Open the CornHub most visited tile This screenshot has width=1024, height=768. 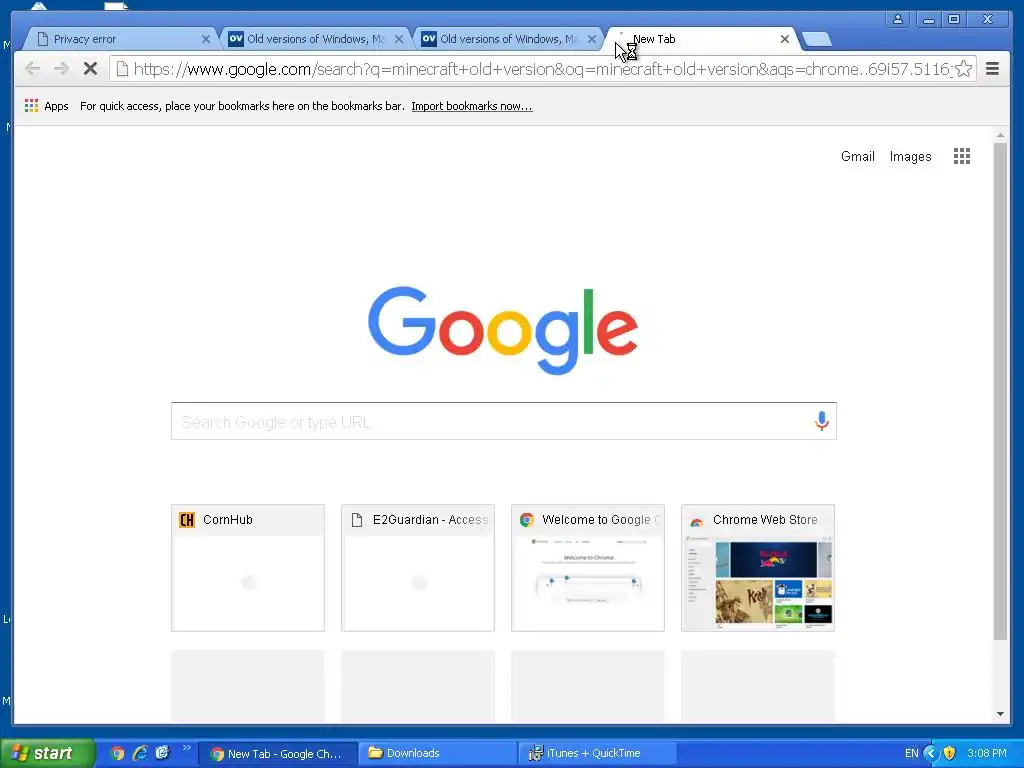click(x=248, y=568)
